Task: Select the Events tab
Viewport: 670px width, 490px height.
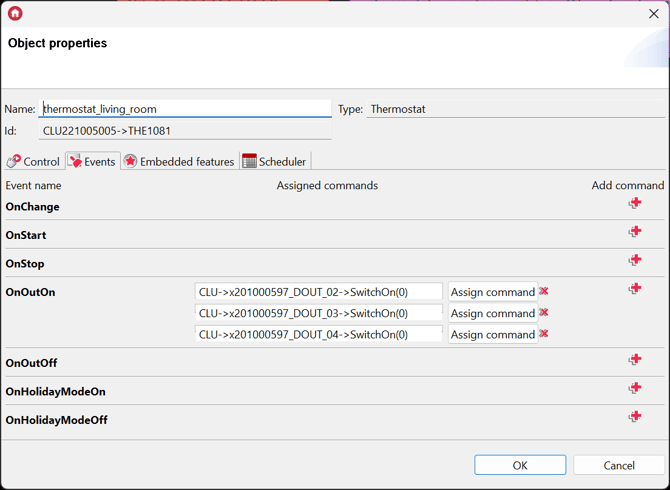Action: [x=92, y=161]
